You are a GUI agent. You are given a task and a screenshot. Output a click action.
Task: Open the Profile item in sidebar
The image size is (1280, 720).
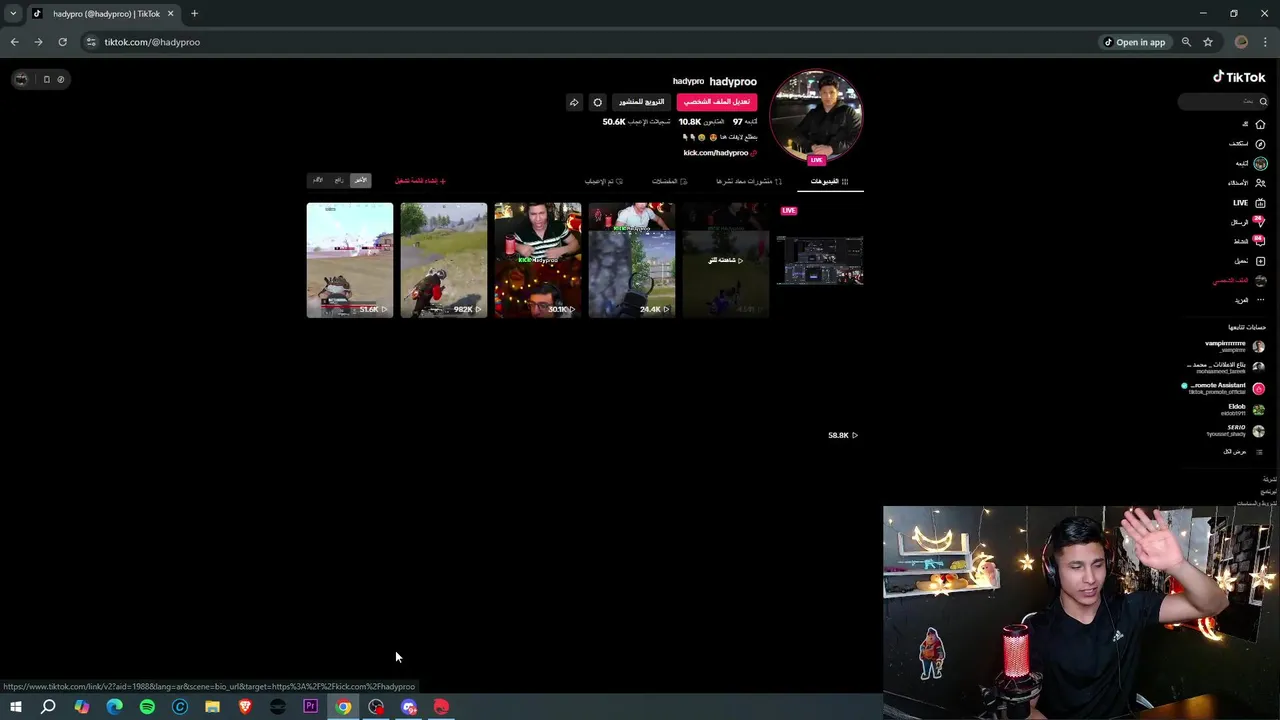[1240, 281]
